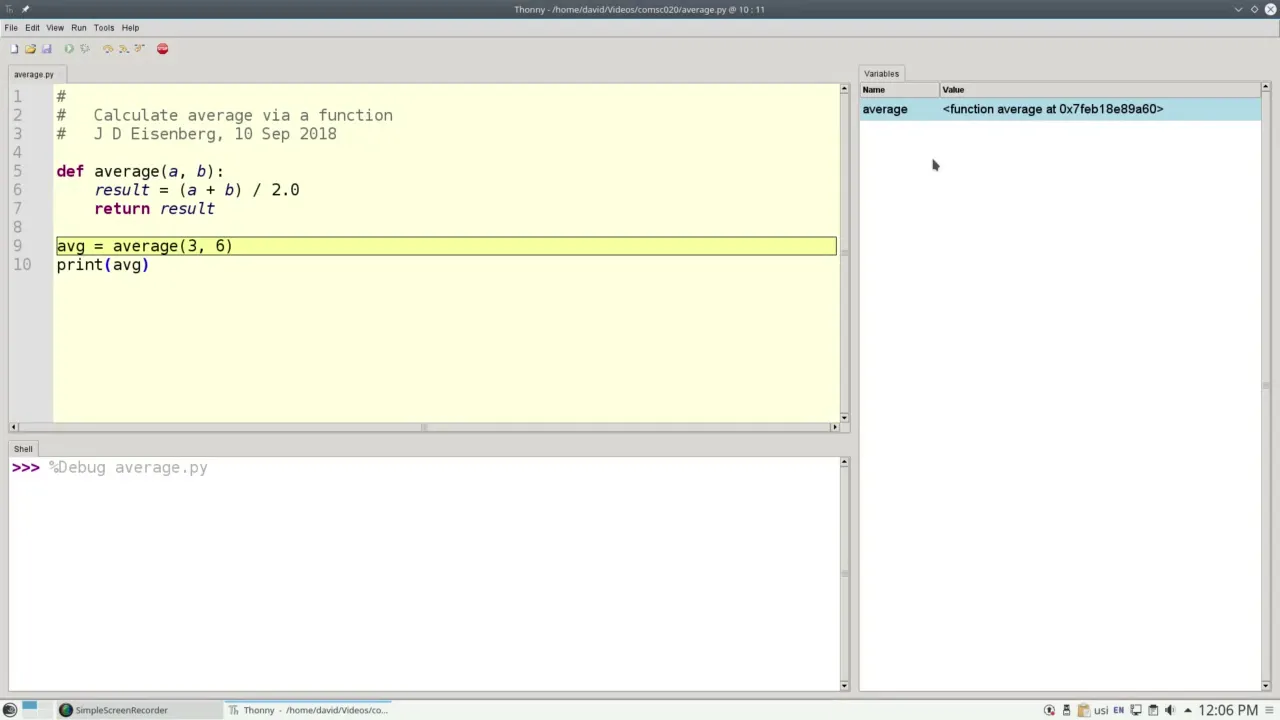Click the Step over debugger icon
Viewport: 1280px width, 720px height.
(108, 48)
